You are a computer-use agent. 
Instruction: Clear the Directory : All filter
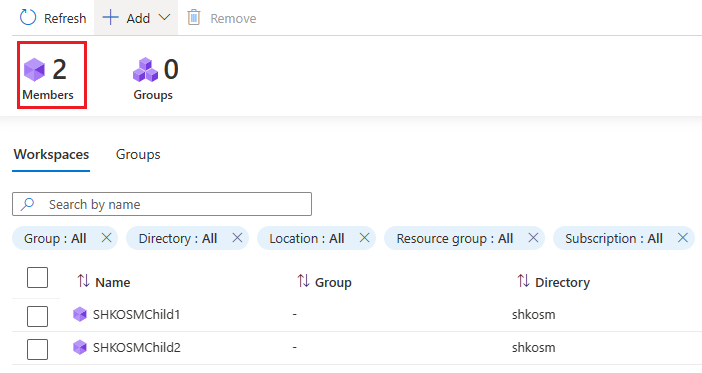(x=237, y=238)
